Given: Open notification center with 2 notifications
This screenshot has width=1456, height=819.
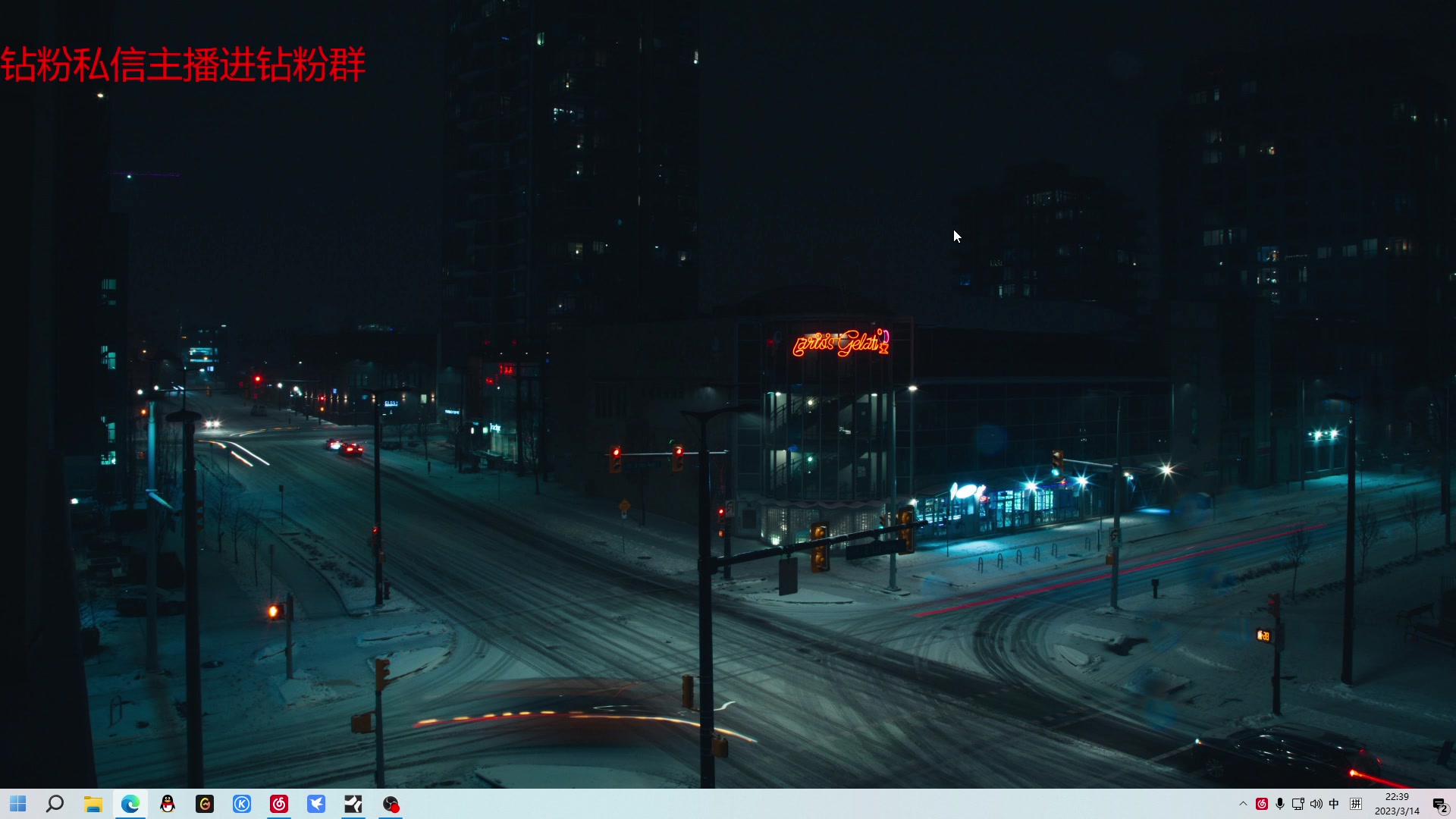Looking at the screenshot, I should click(x=1440, y=805).
